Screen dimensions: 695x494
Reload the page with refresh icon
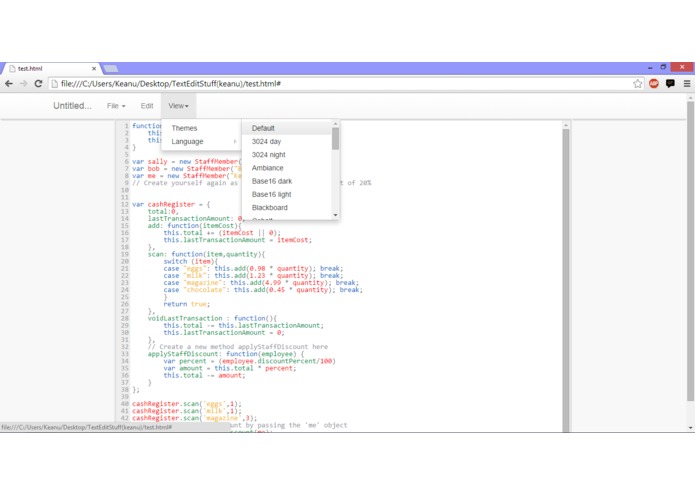pyautogui.click(x=38, y=84)
